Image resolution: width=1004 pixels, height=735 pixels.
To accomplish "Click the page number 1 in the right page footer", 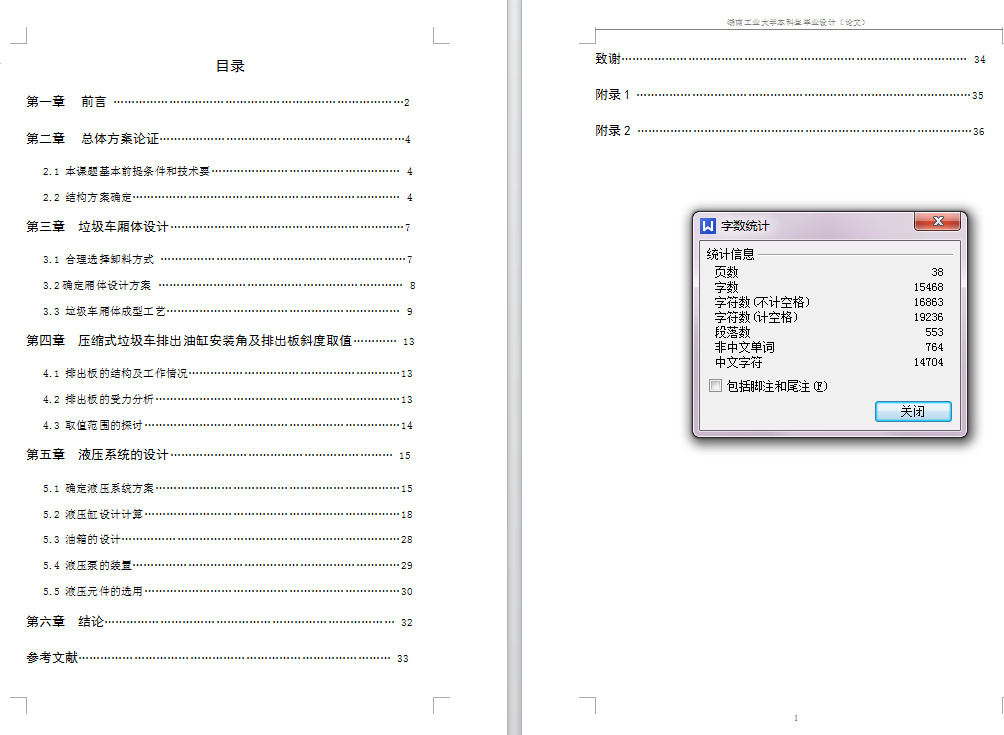I will click(796, 718).
